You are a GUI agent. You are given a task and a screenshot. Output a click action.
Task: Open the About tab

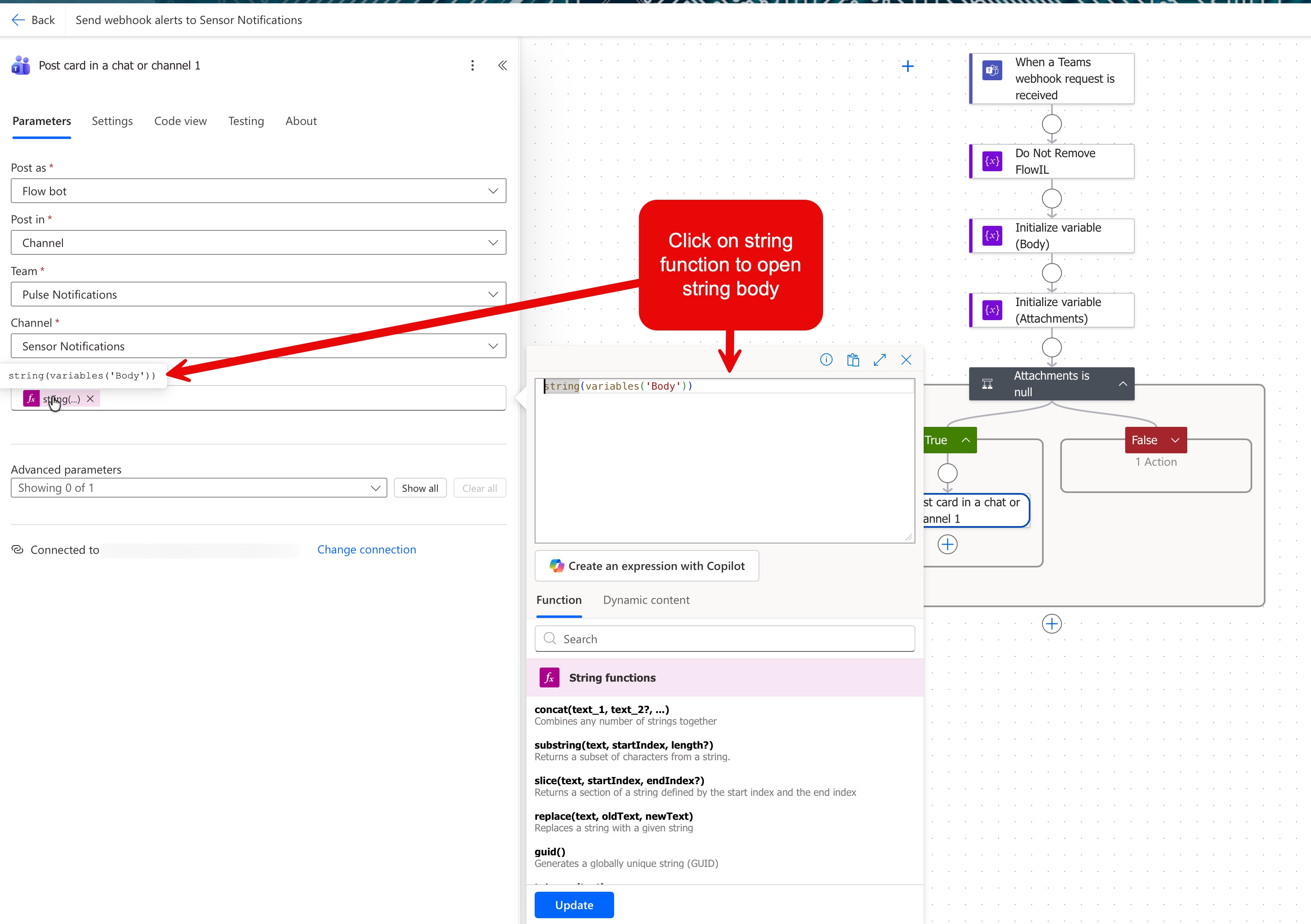pos(301,121)
